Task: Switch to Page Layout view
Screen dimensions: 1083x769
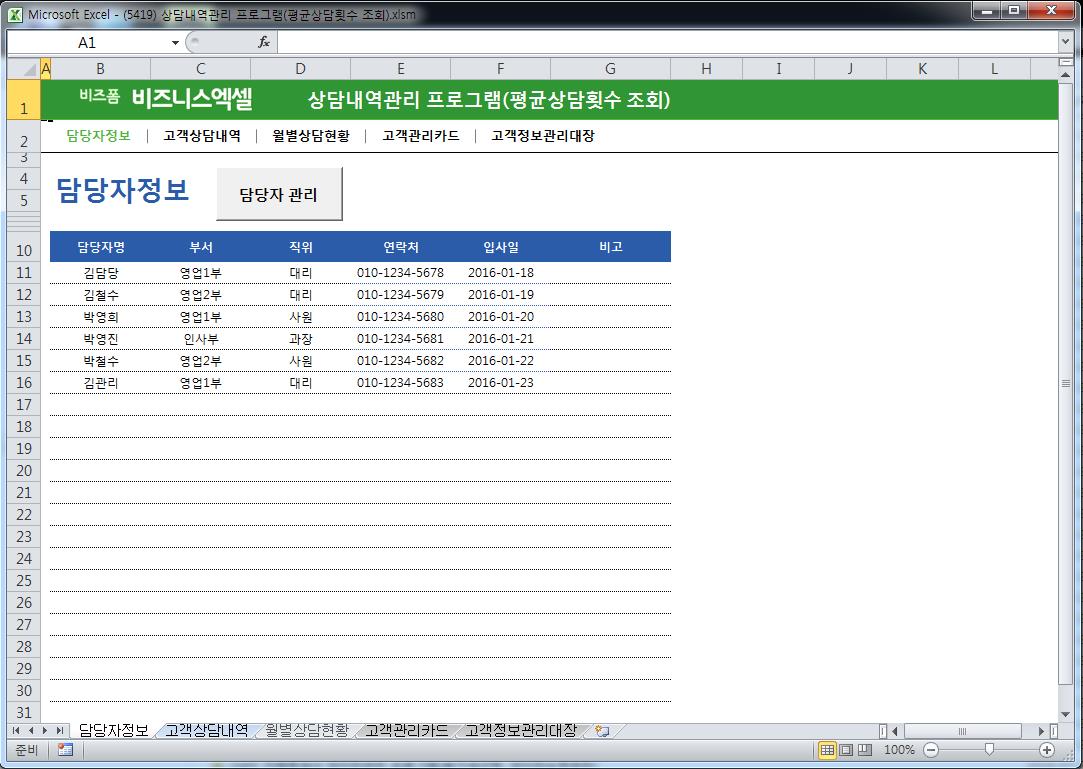Action: pos(846,750)
